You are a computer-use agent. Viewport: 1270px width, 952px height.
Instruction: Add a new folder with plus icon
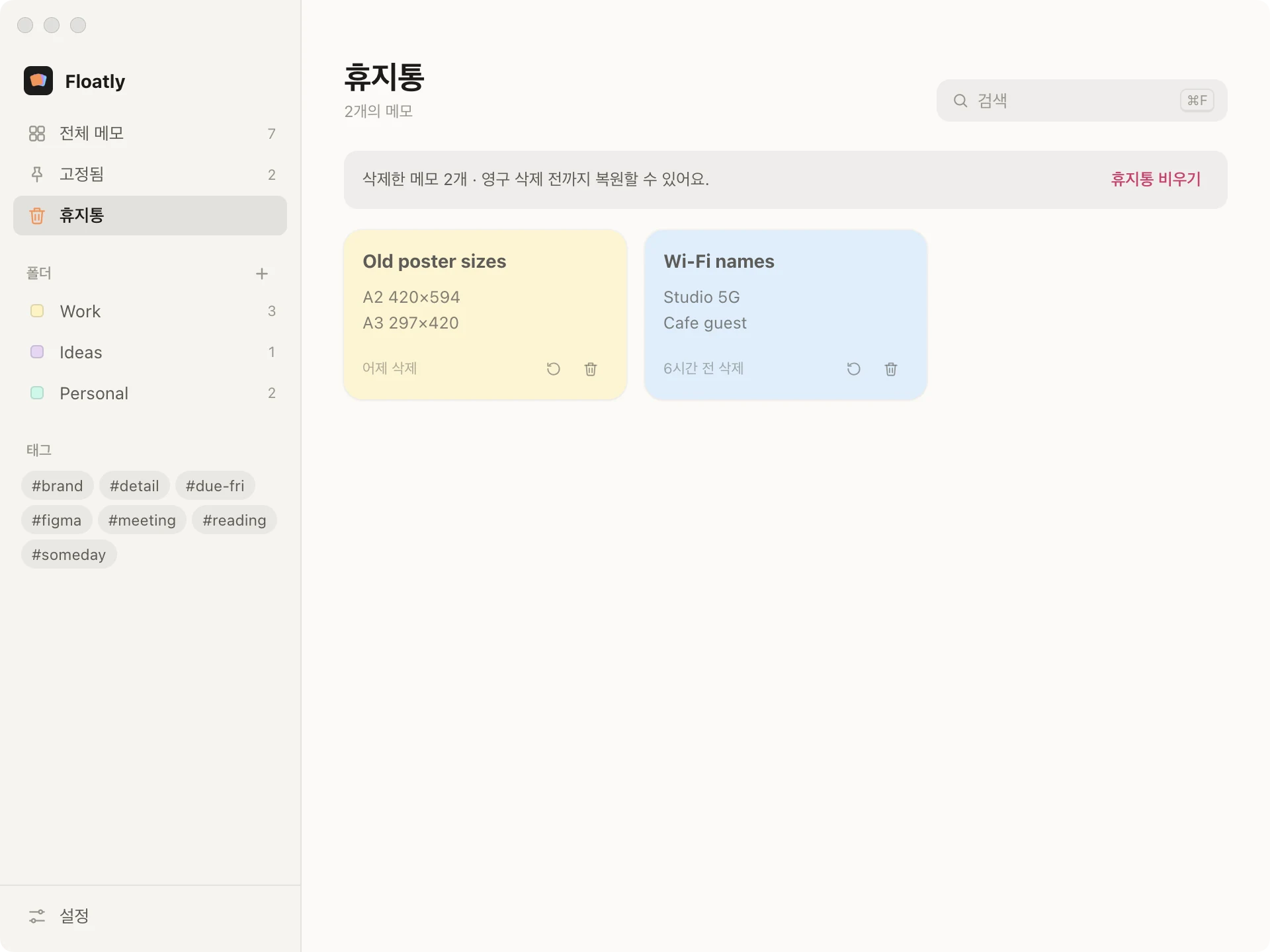(x=262, y=274)
